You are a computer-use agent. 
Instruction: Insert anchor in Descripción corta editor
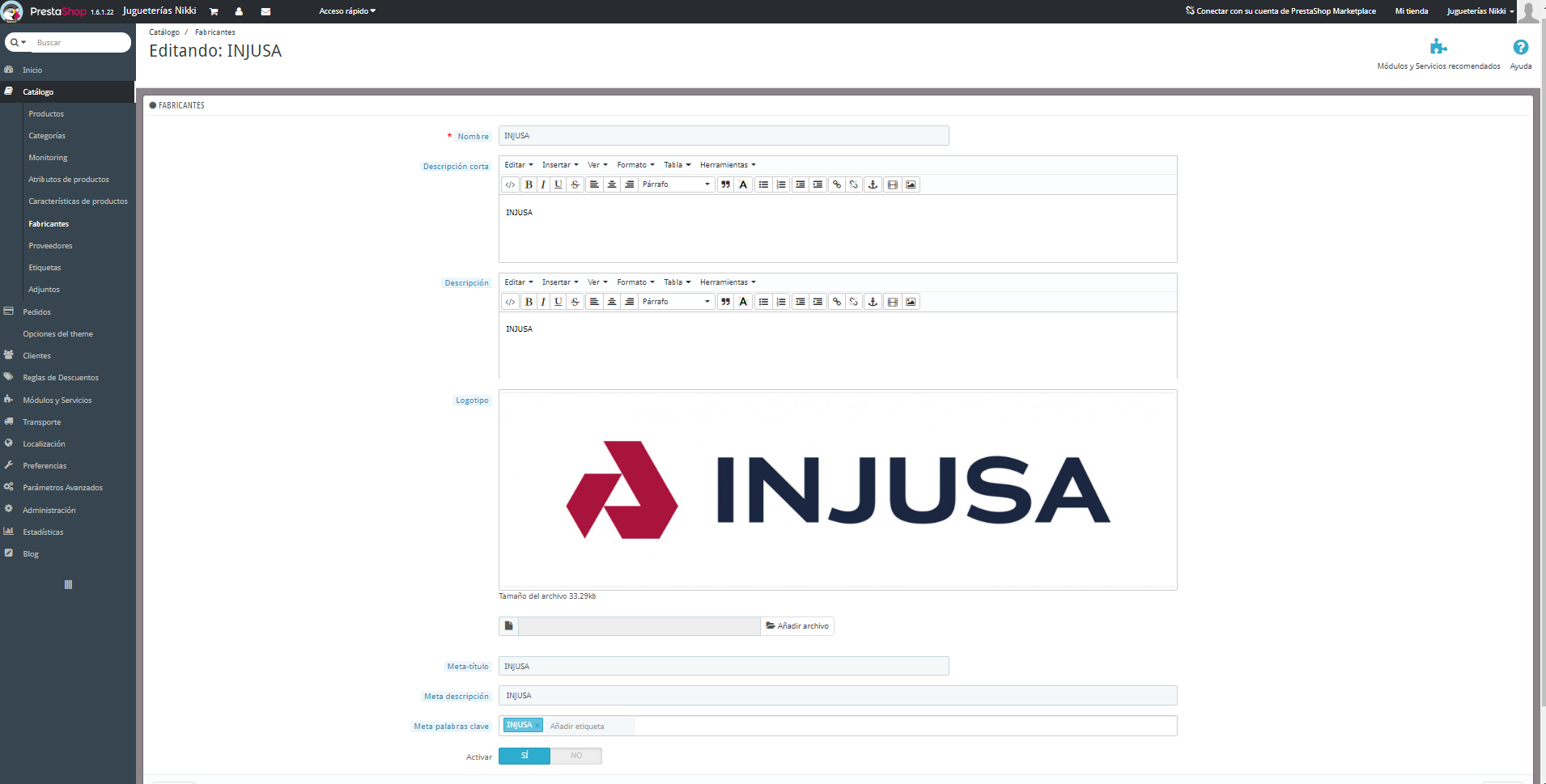[873, 184]
